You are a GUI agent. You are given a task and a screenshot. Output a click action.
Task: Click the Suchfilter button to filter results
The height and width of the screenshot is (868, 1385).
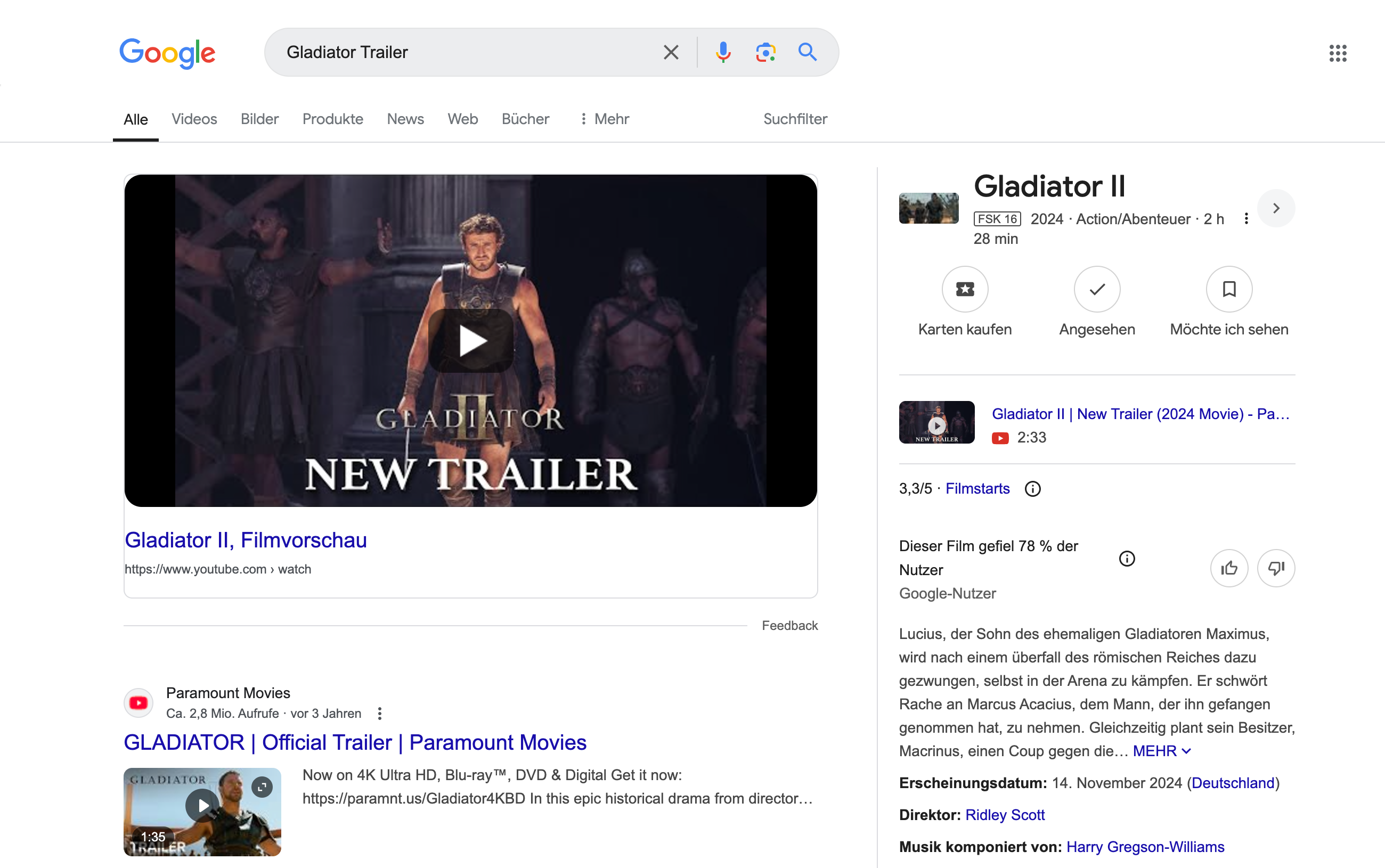[795, 119]
